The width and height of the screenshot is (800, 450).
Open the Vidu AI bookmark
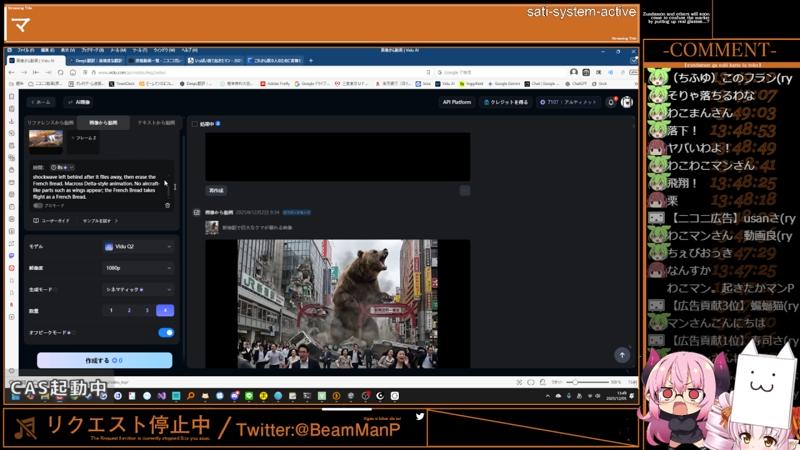(445, 84)
